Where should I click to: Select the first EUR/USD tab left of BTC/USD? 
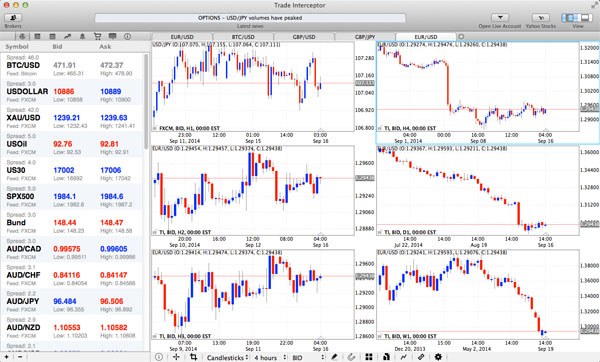(182, 37)
